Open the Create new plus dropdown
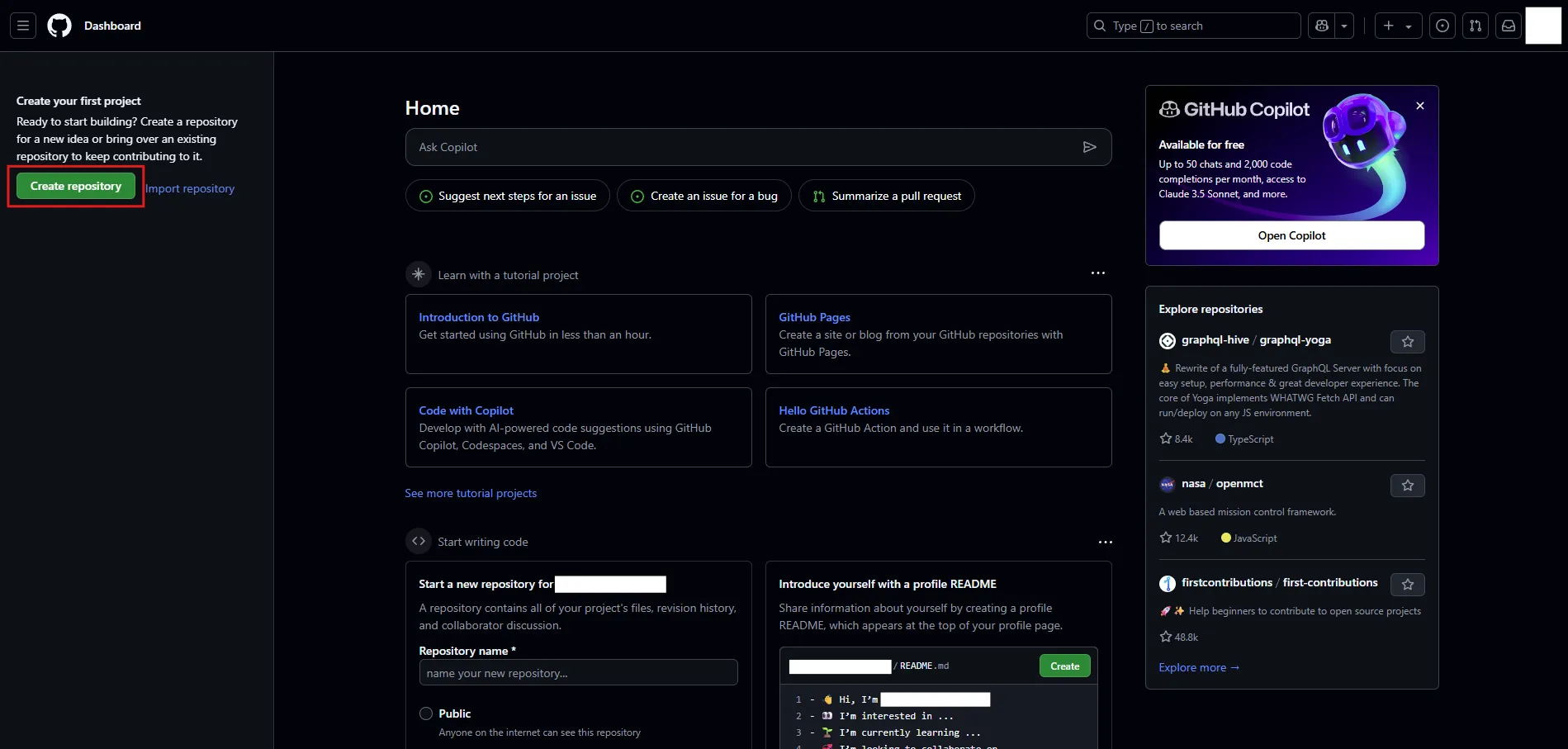 [1398, 26]
